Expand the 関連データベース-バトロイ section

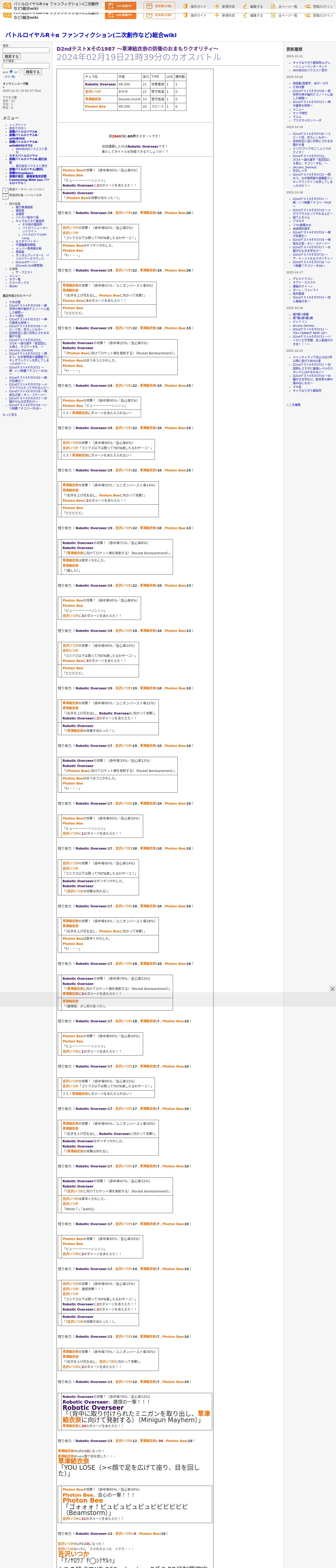pos(5,191)
